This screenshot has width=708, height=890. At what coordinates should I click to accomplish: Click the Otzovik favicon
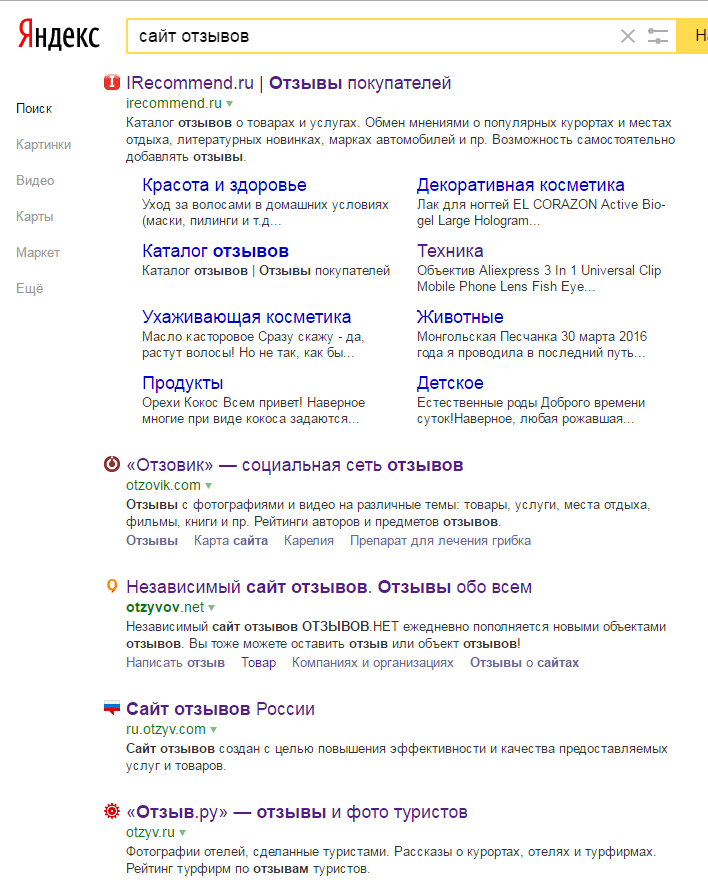112,464
